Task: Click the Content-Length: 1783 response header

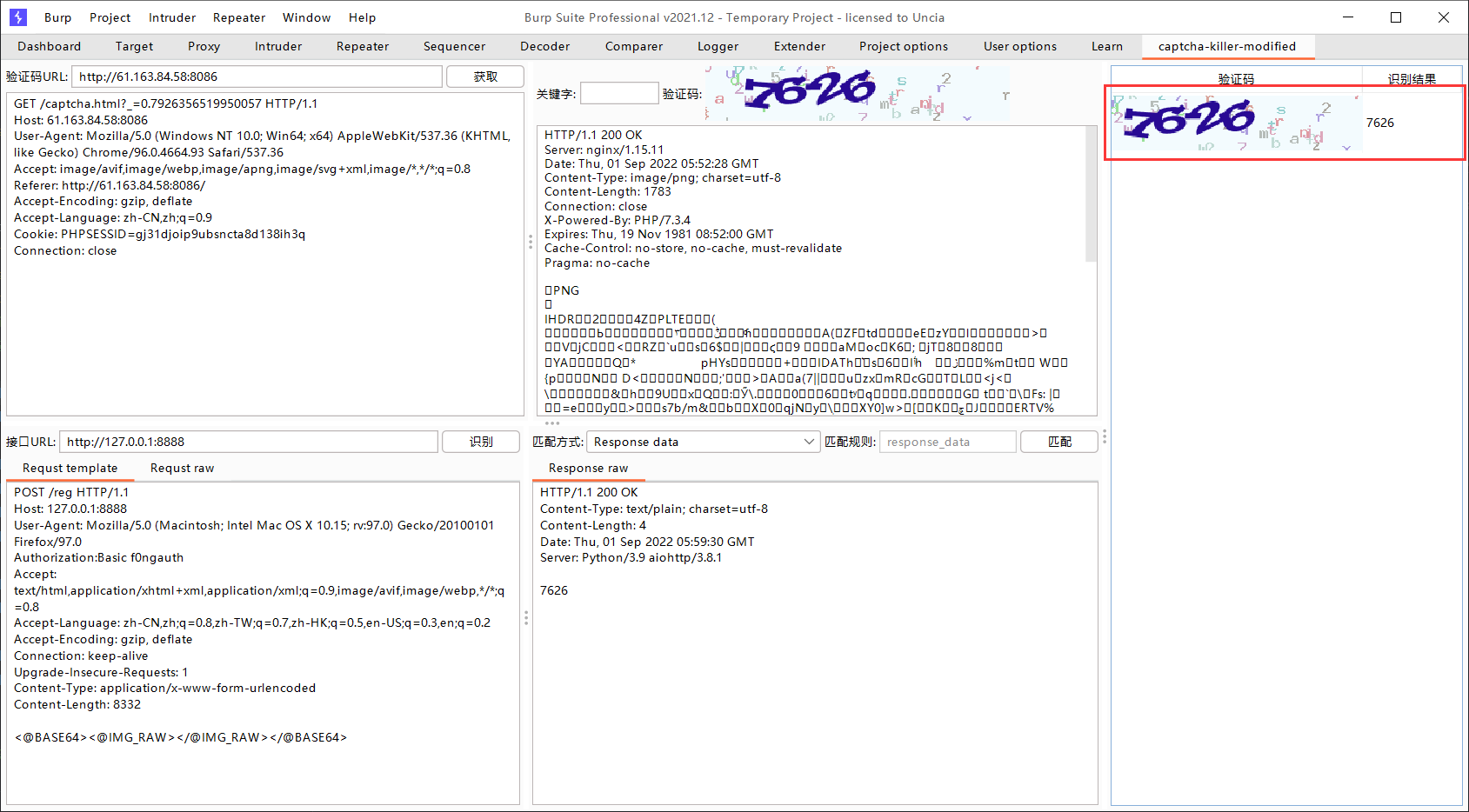Action: click(608, 191)
